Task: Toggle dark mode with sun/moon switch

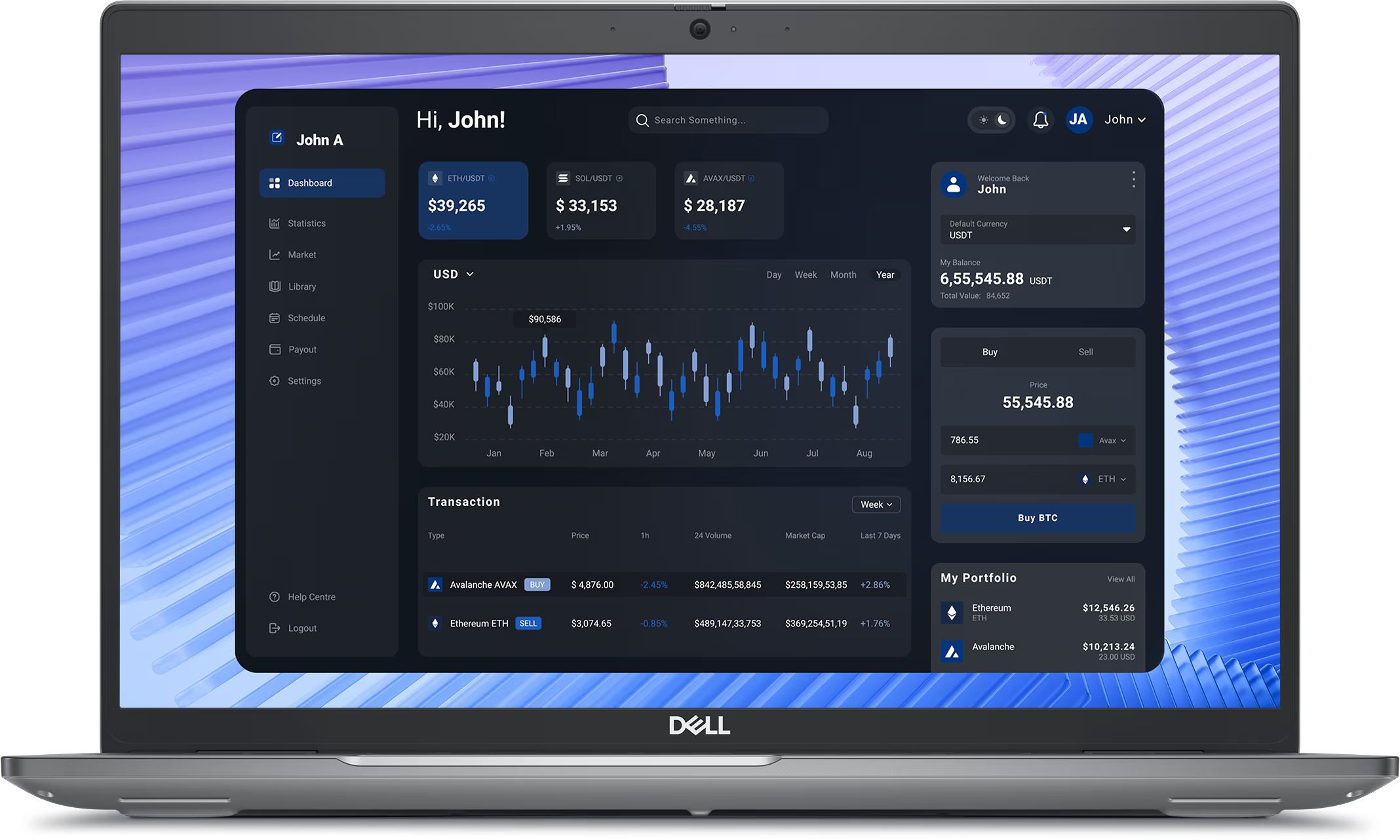Action: 993,120
